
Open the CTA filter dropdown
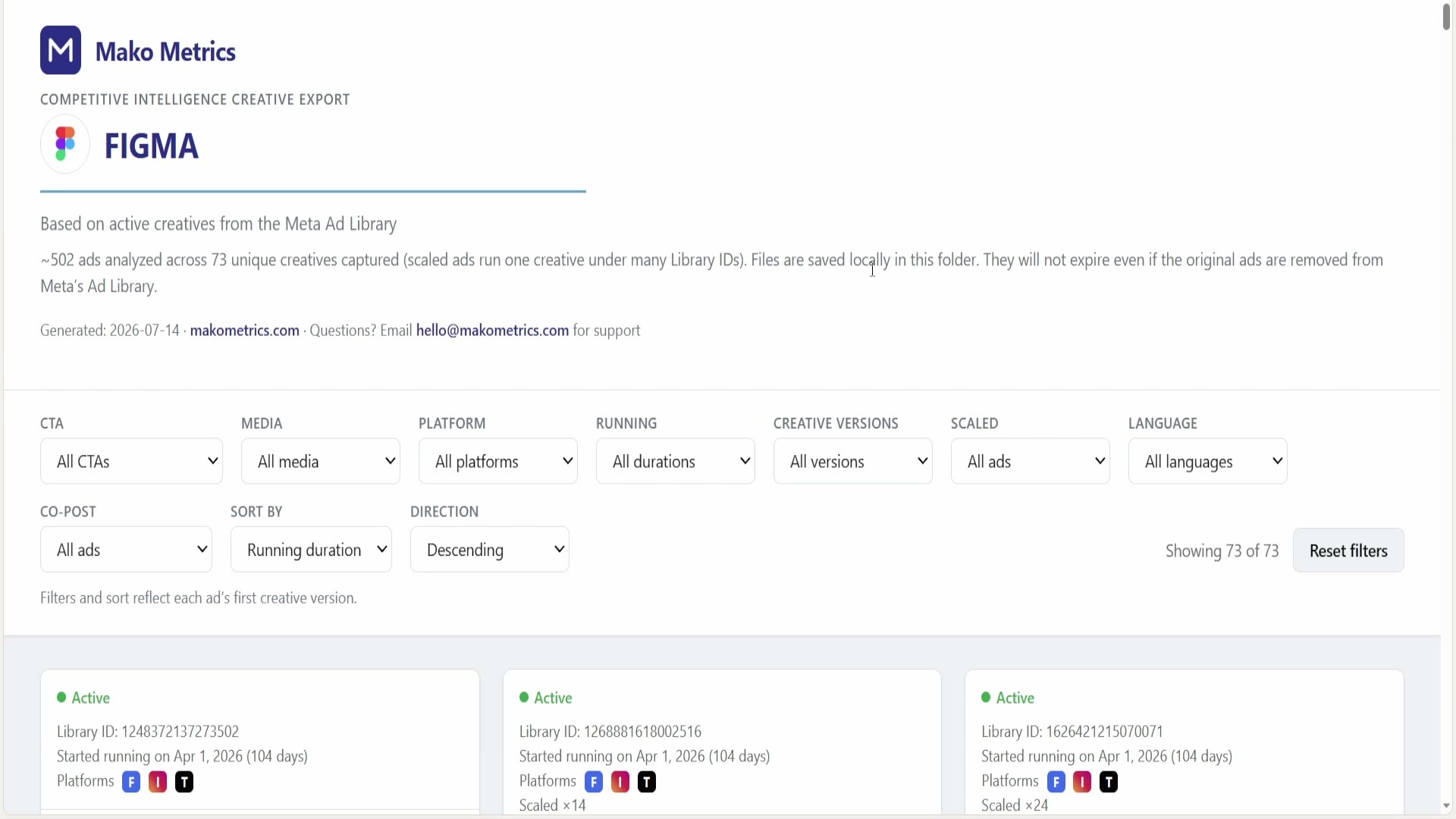(x=131, y=461)
